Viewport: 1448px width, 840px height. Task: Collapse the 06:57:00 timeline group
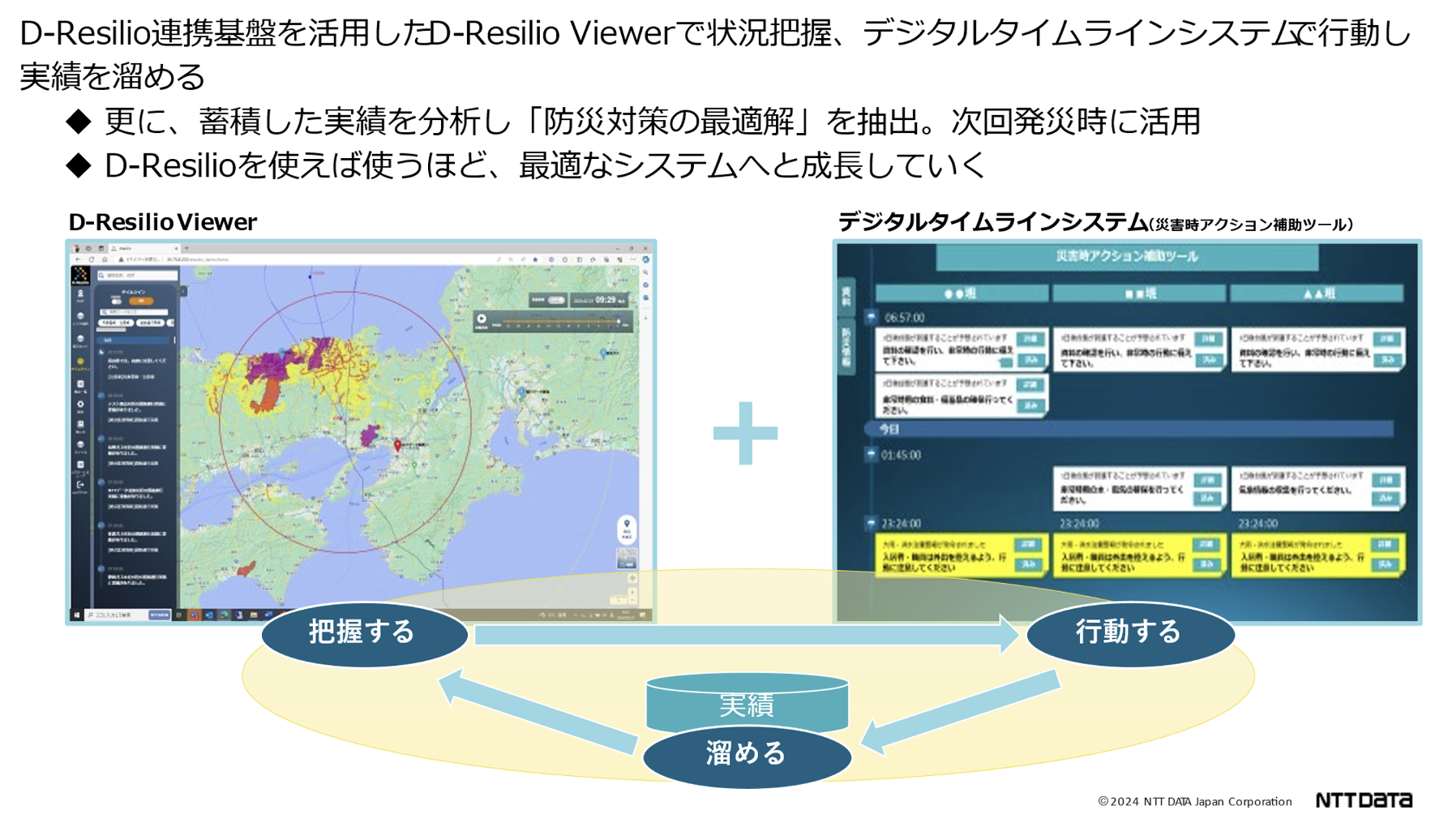click(x=871, y=316)
